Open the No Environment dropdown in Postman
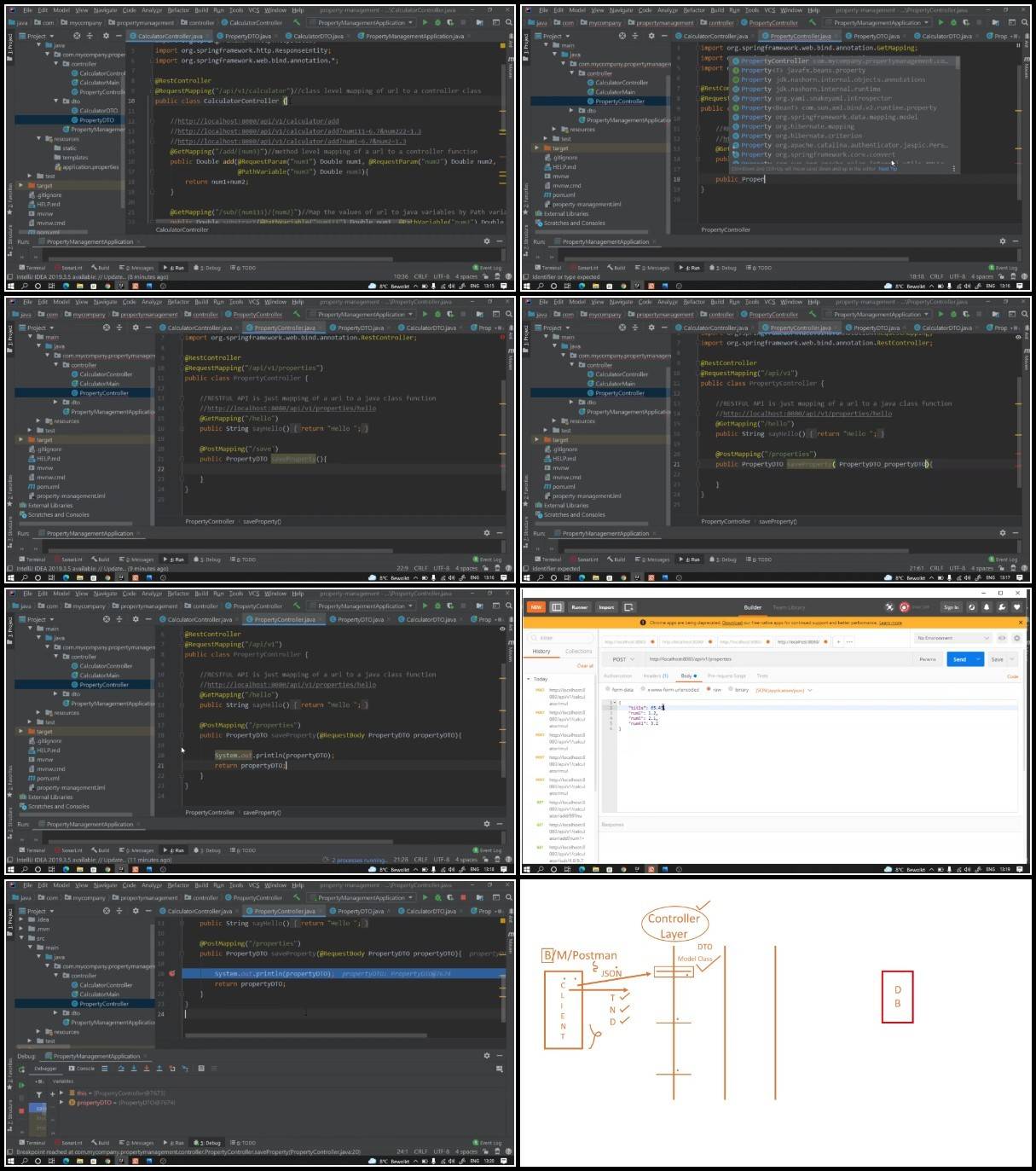The height and width of the screenshot is (1171, 1036). coord(952,638)
